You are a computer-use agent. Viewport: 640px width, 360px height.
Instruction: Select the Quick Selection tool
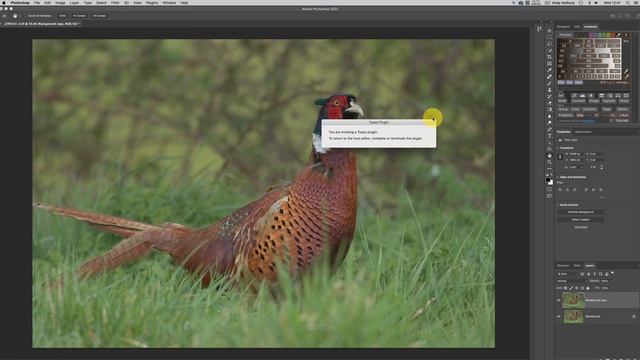click(549, 51)
